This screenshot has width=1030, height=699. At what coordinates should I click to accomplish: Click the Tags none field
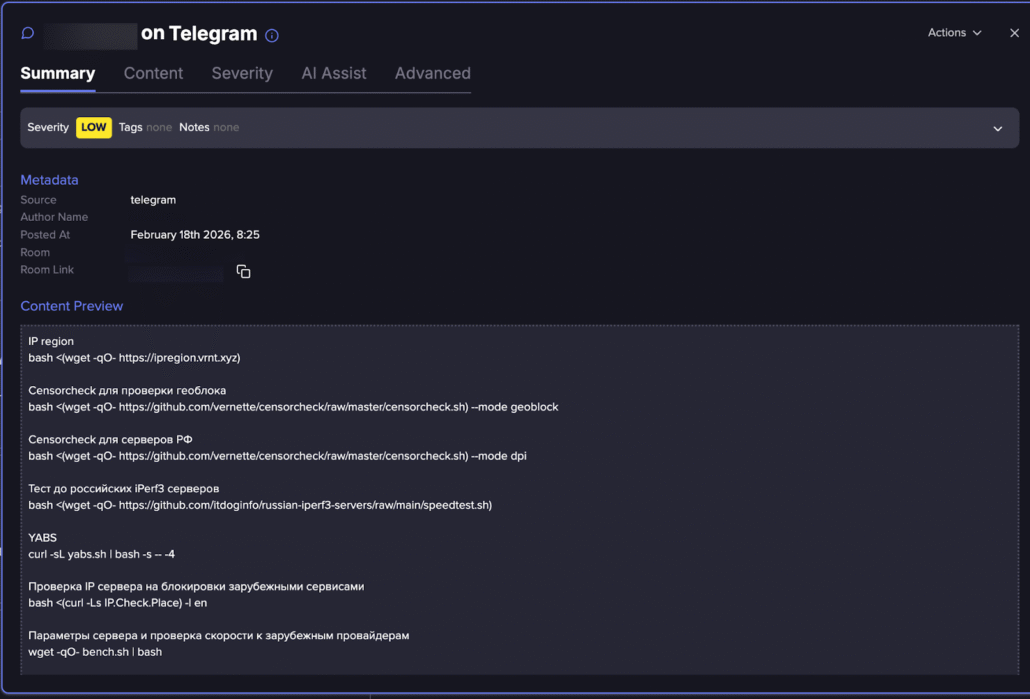[x=145, y=127]
